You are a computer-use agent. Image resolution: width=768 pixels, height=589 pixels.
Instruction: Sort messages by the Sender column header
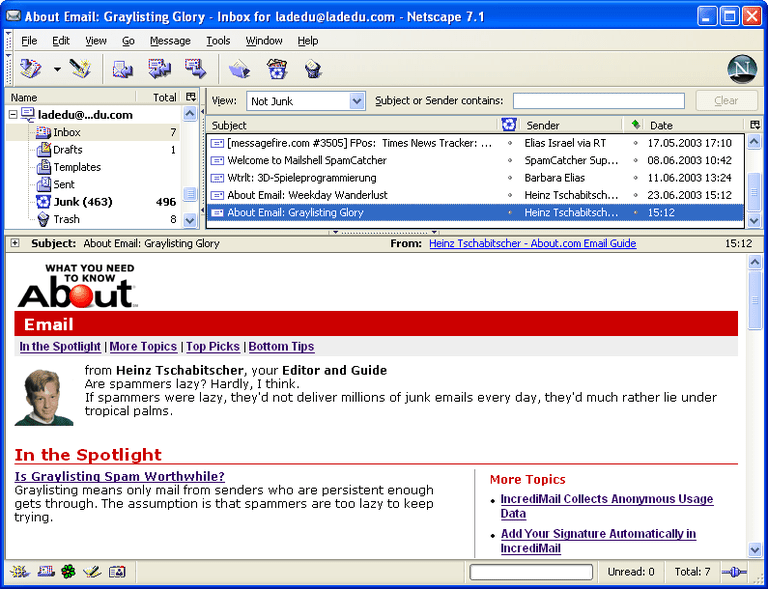(x=571, y=125)
